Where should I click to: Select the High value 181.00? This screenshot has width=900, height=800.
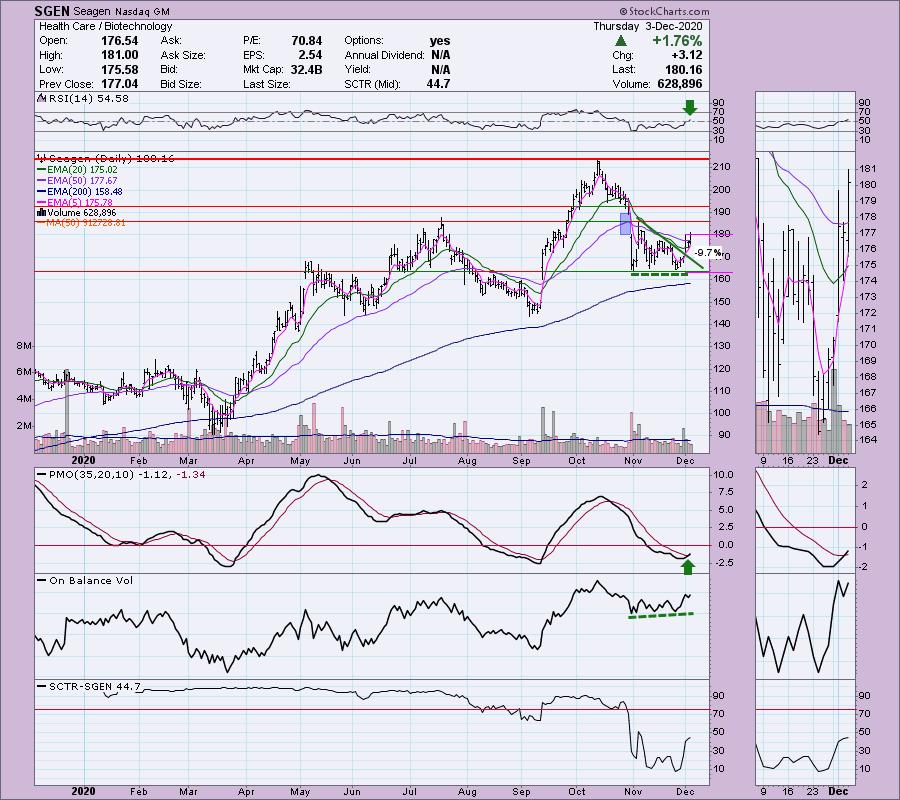(x=119, y=55)
